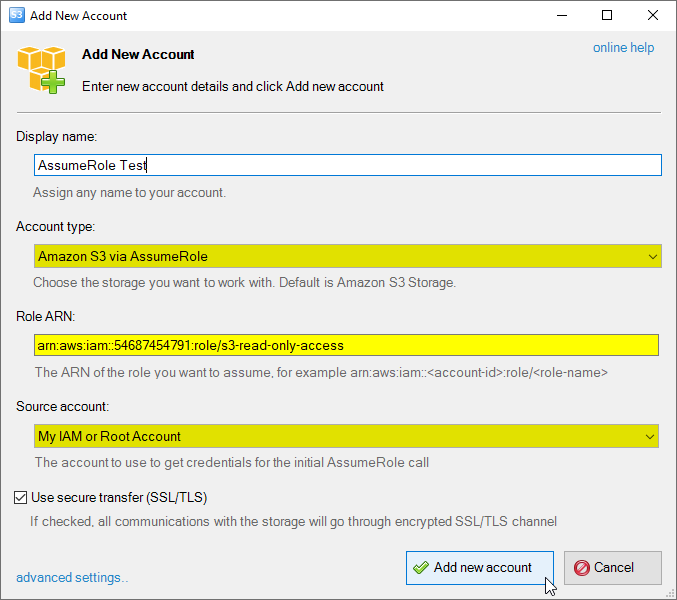Click the bold 'Add New Account' heading
Image resolution: width=677 pixels, height=600 pixels.
[138, 54]
